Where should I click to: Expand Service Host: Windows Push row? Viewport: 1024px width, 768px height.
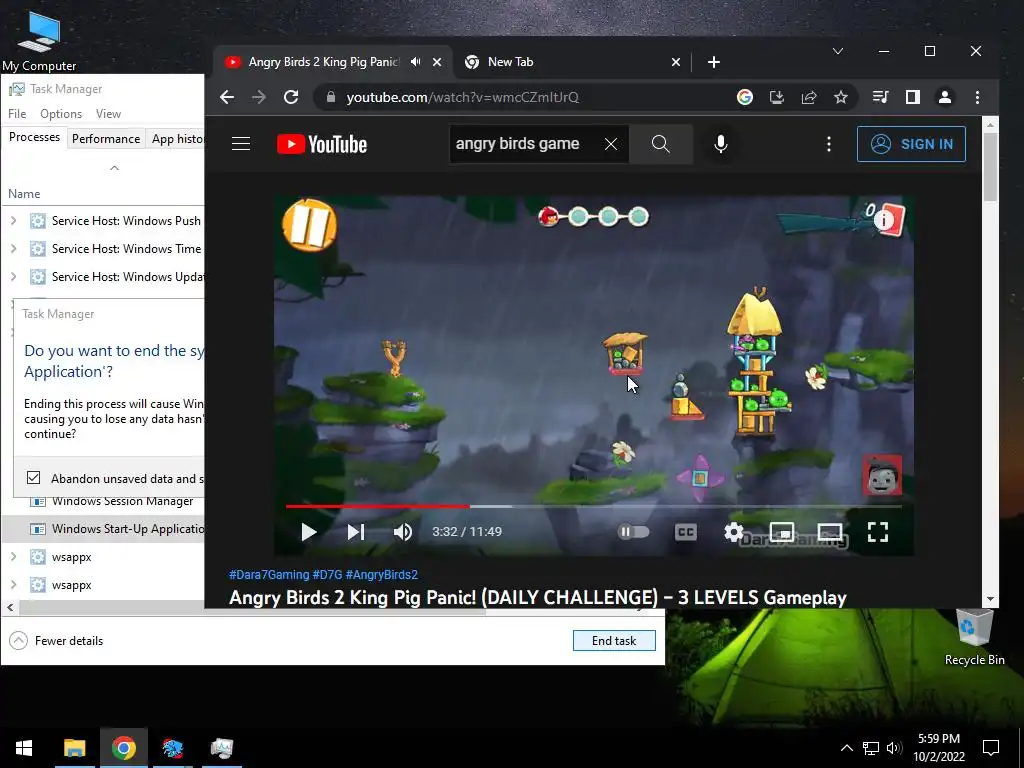click(x=13, y=221)
